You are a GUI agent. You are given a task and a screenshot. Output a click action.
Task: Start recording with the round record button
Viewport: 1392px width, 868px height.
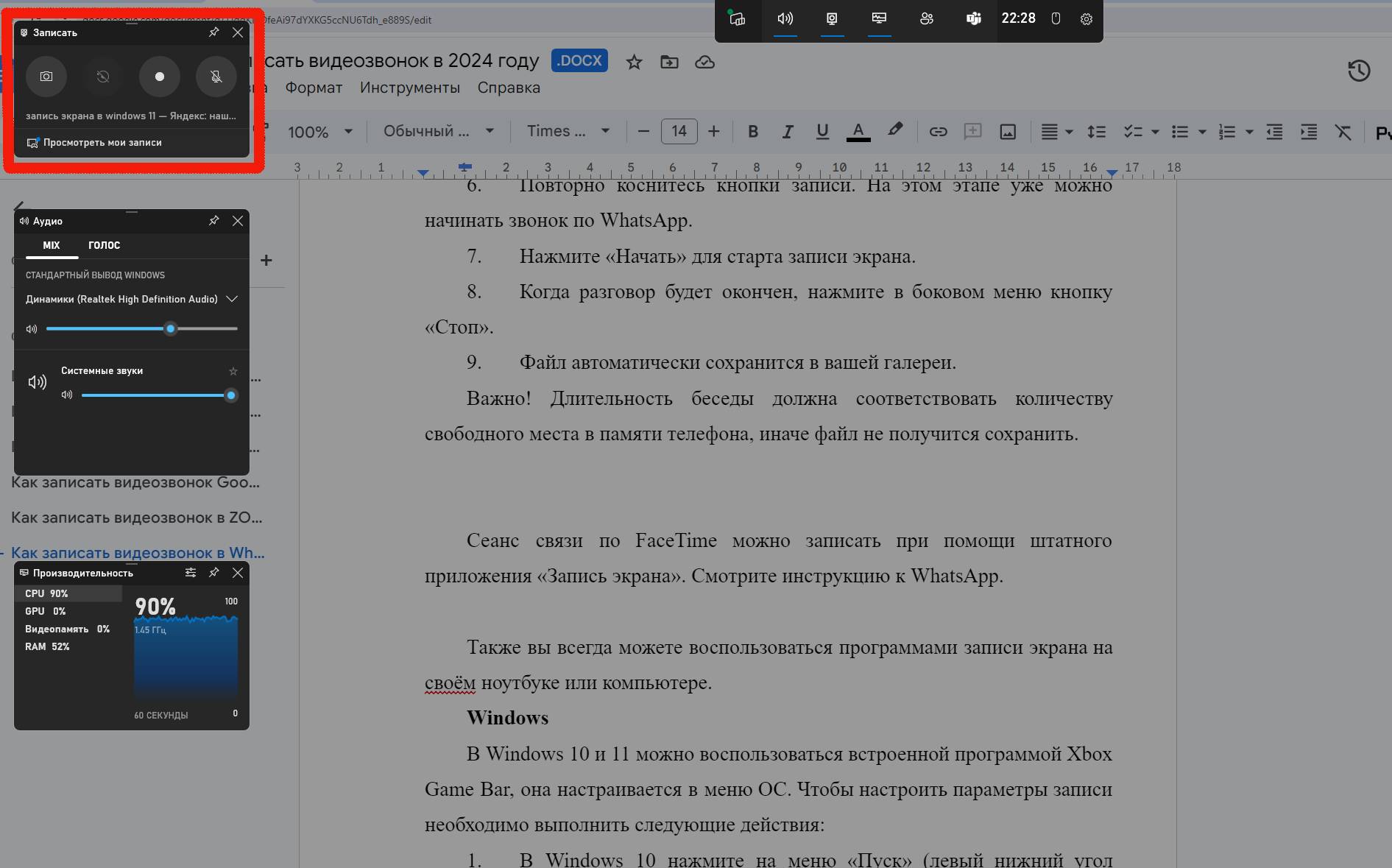point(160,77)
